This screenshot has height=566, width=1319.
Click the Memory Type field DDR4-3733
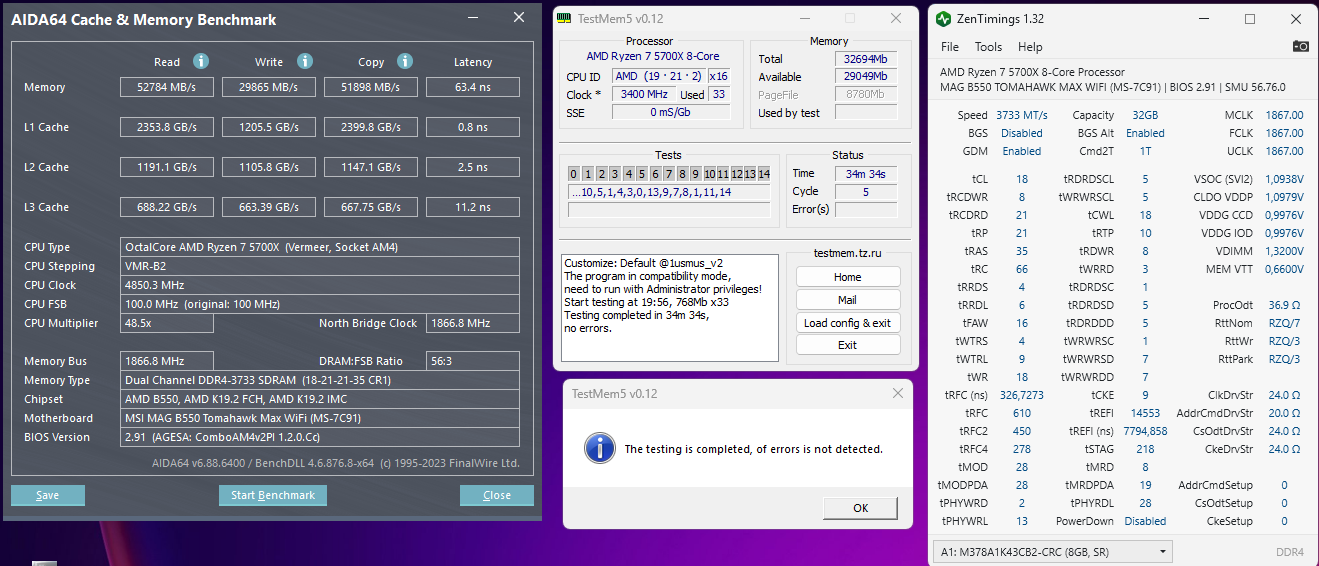click(x=320, y=380)
